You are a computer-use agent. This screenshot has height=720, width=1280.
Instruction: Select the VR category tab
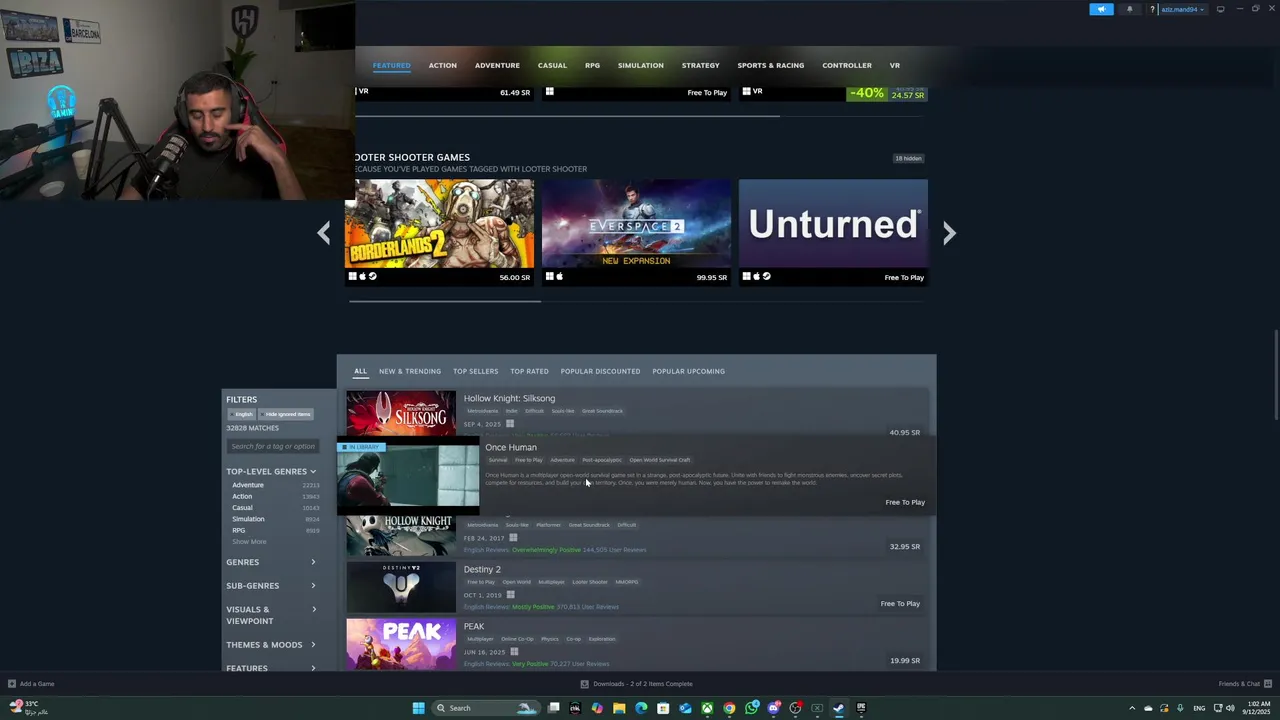pos(894,65)
